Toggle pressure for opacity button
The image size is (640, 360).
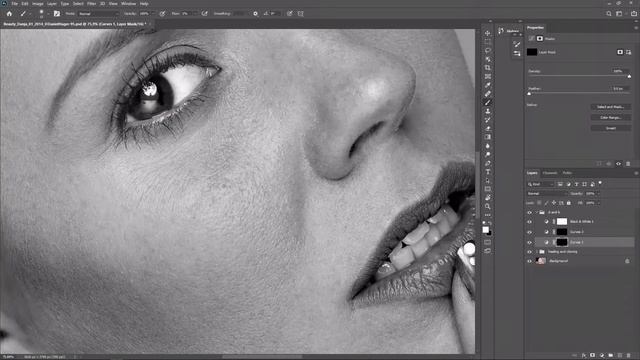[x=162, y=13]
